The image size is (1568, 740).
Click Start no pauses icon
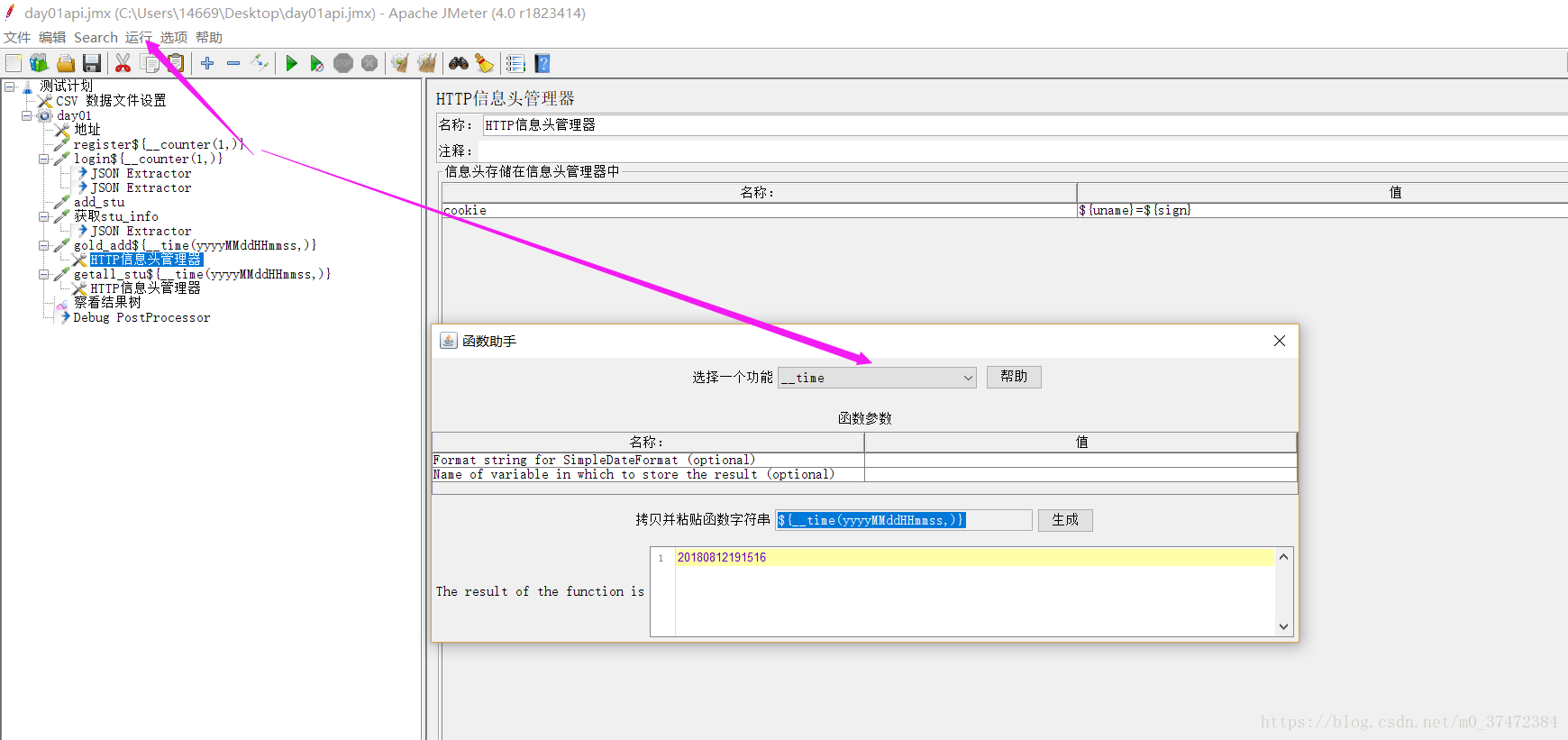point(317,63)
